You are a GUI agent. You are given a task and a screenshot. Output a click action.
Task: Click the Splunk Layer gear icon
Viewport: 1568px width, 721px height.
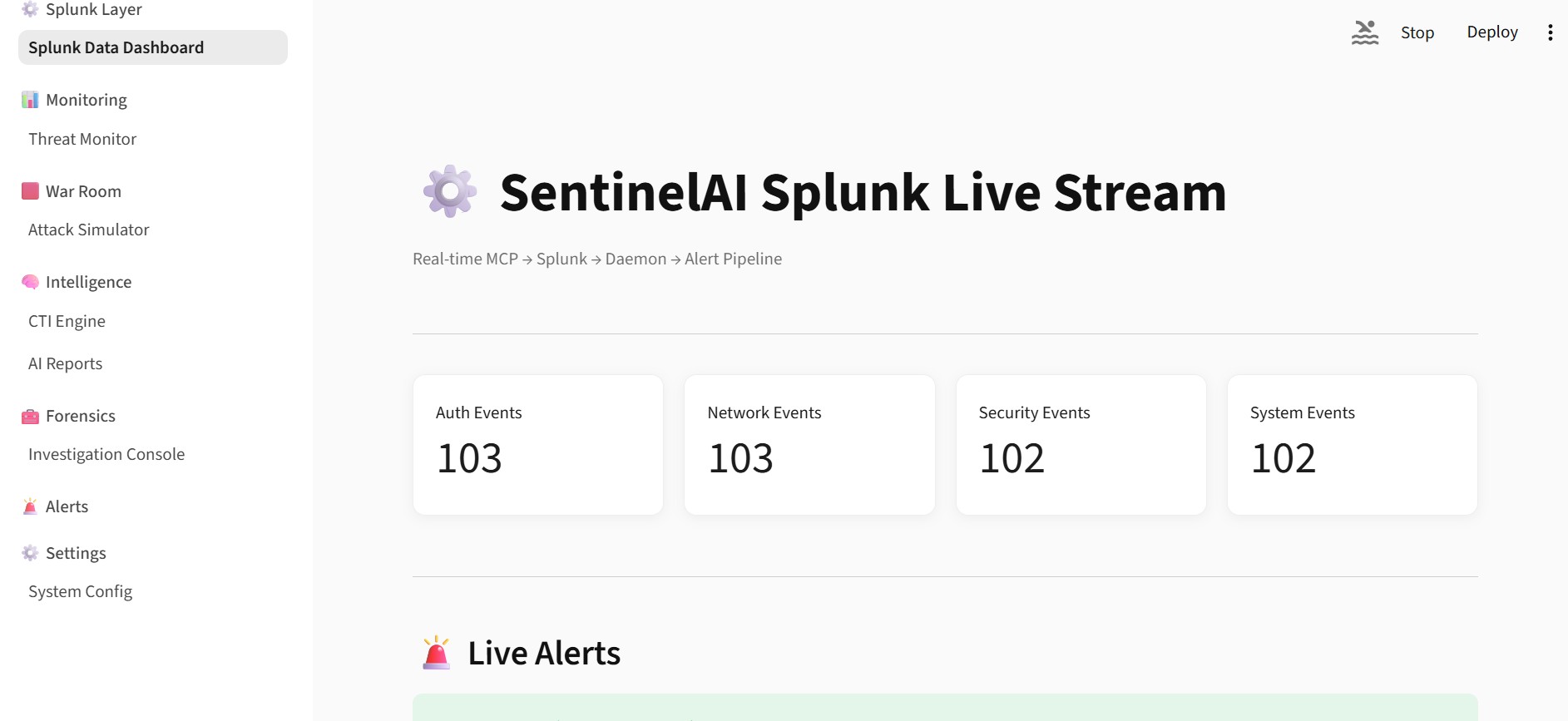tap(30, 9)
